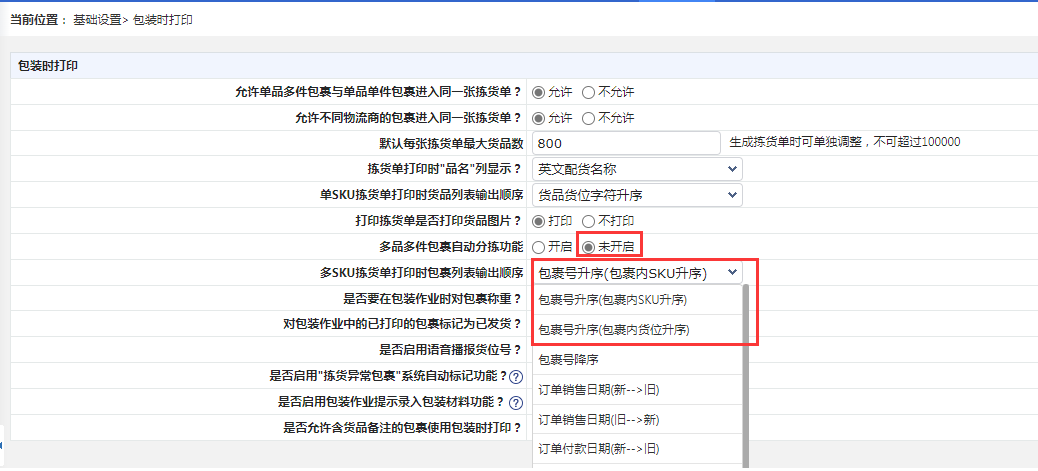Viewport: 1038px width, 471px height.
Task: Select 允许 for 不同物流商 packages
Action: click(539, 118)
